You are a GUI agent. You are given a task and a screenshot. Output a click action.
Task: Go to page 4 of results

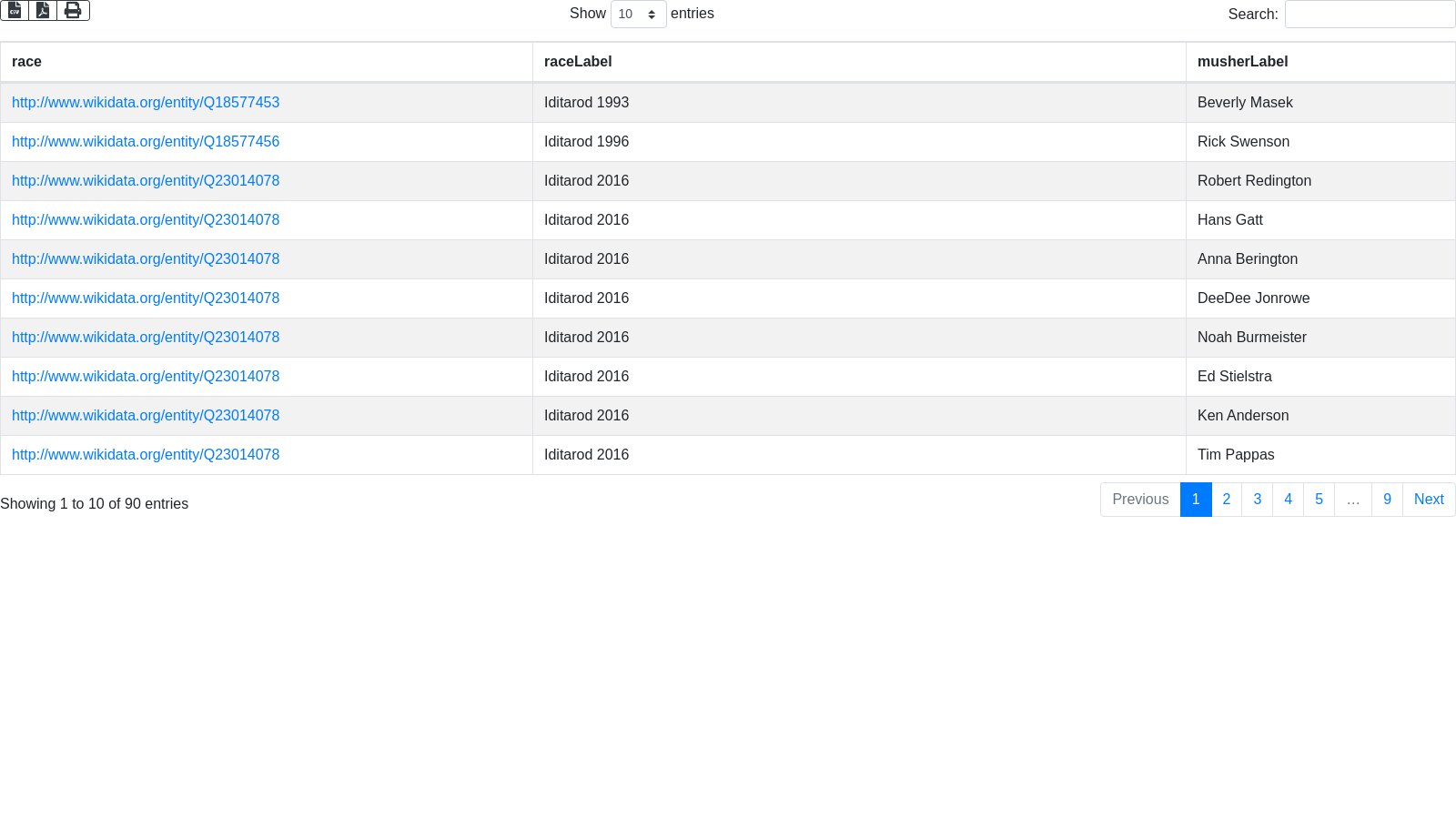point(1288,500)
